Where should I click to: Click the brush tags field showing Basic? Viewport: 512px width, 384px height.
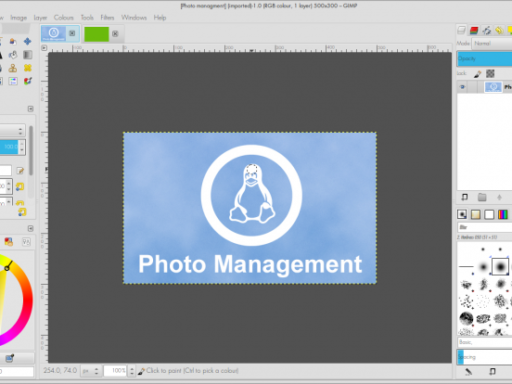tap(485, 342)
